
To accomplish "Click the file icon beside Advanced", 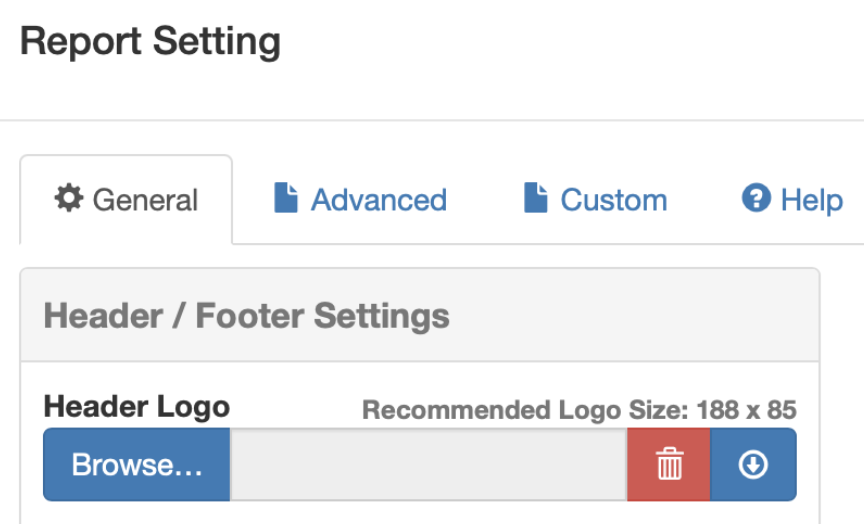I will coord(286,198).
